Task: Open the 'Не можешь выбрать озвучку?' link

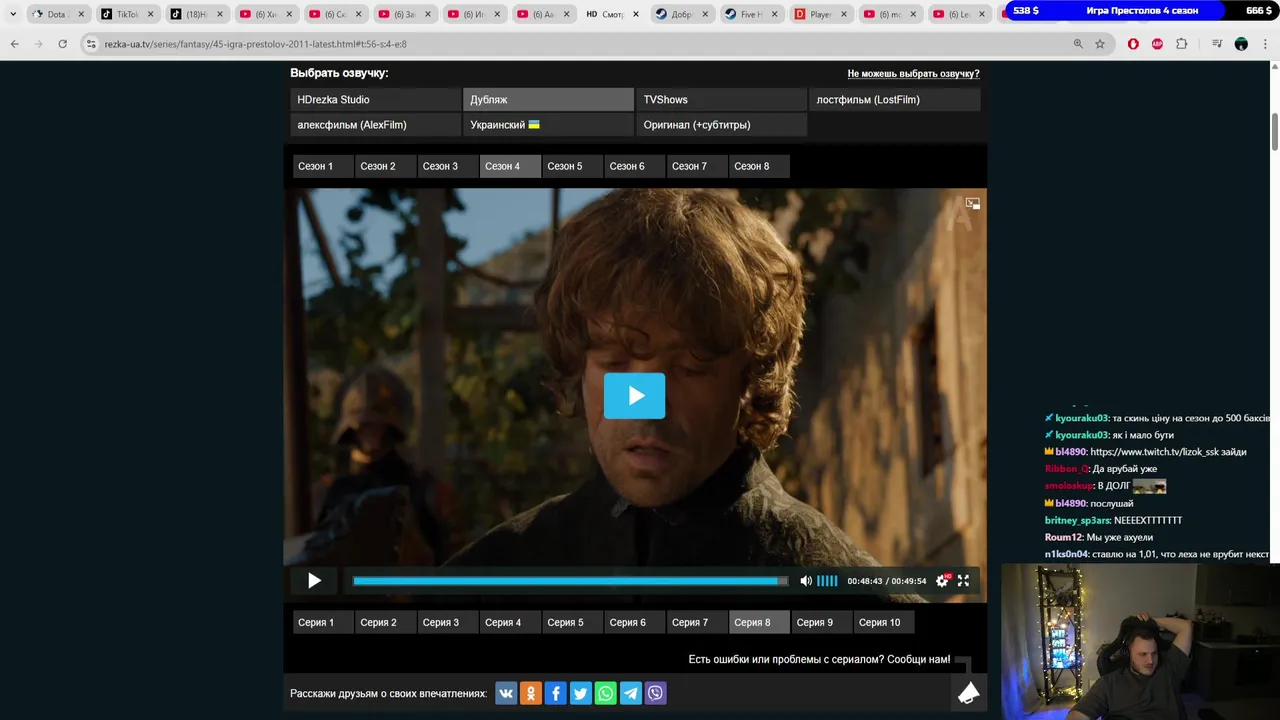Action: pos(913,74)
